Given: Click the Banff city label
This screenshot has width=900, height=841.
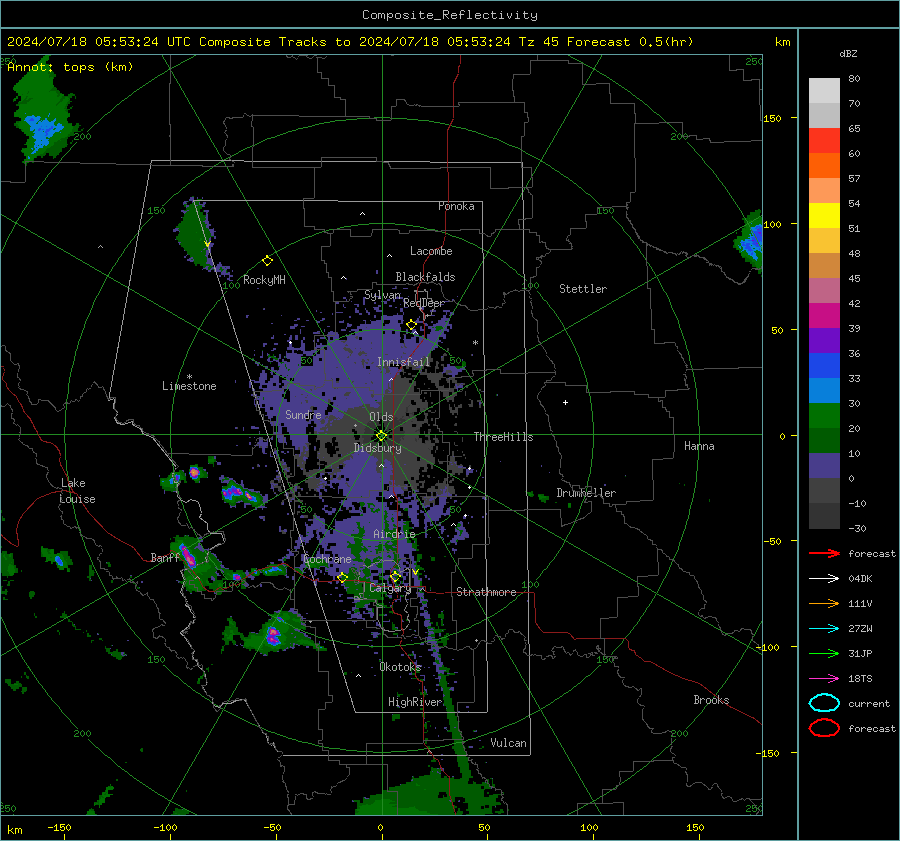Looking at the screenshot, I should pyautogui.click(x=165, y=557).
